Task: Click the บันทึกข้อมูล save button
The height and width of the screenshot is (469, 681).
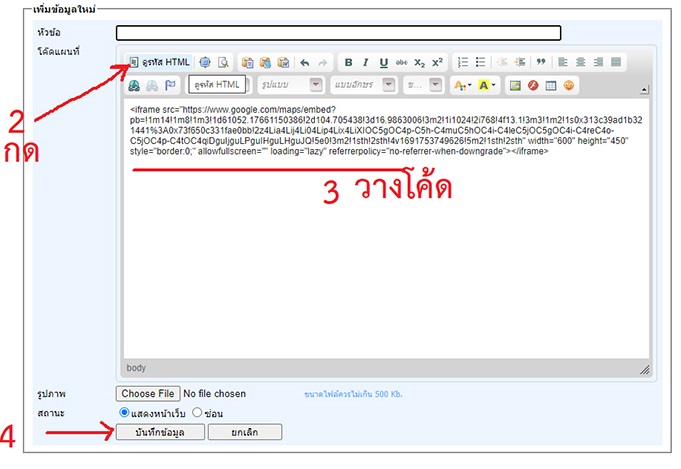Action: pos(160,432)
